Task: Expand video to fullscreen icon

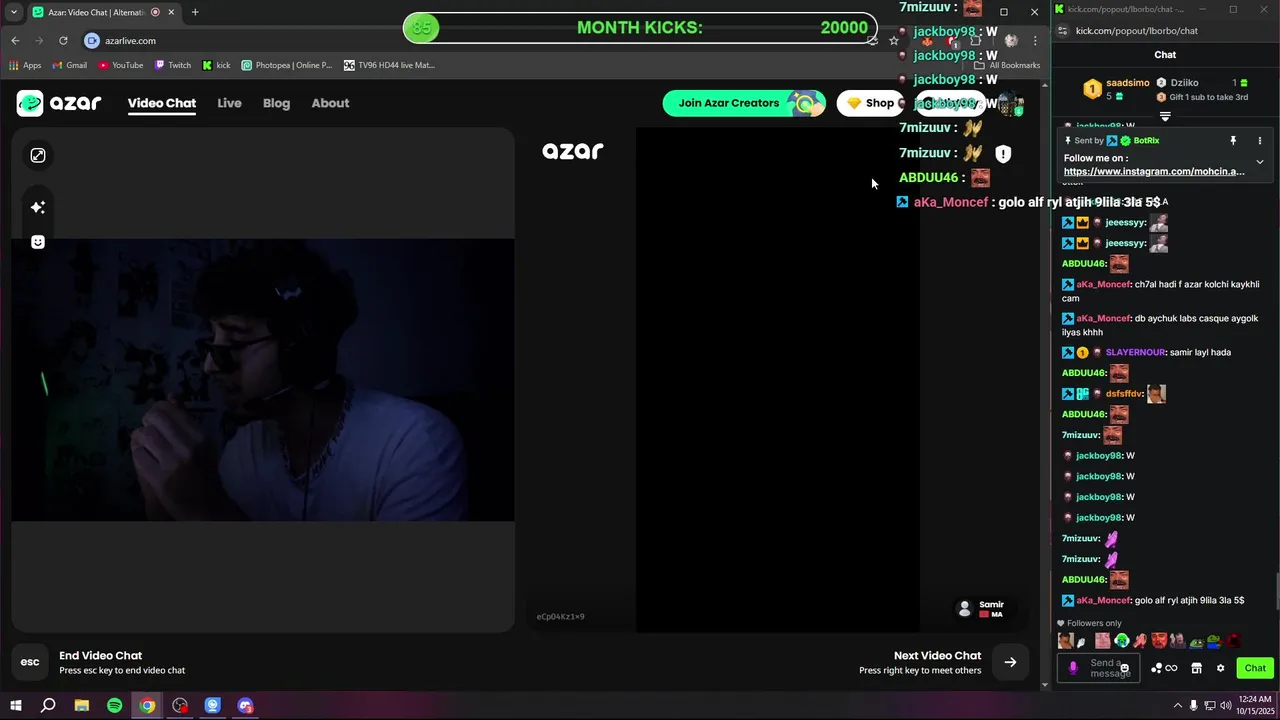Action: point(38,155)
